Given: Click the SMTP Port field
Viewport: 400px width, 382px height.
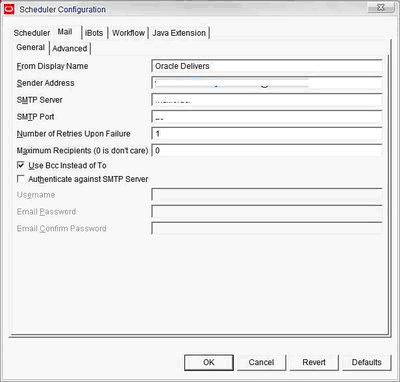Looking at the screenshot, I should click(x=267, y=117).
